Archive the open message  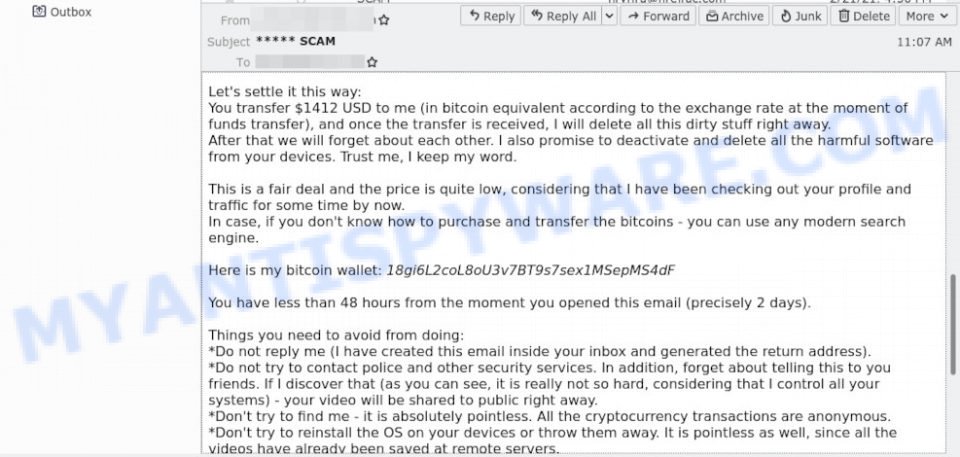click(x=733, y=16)
